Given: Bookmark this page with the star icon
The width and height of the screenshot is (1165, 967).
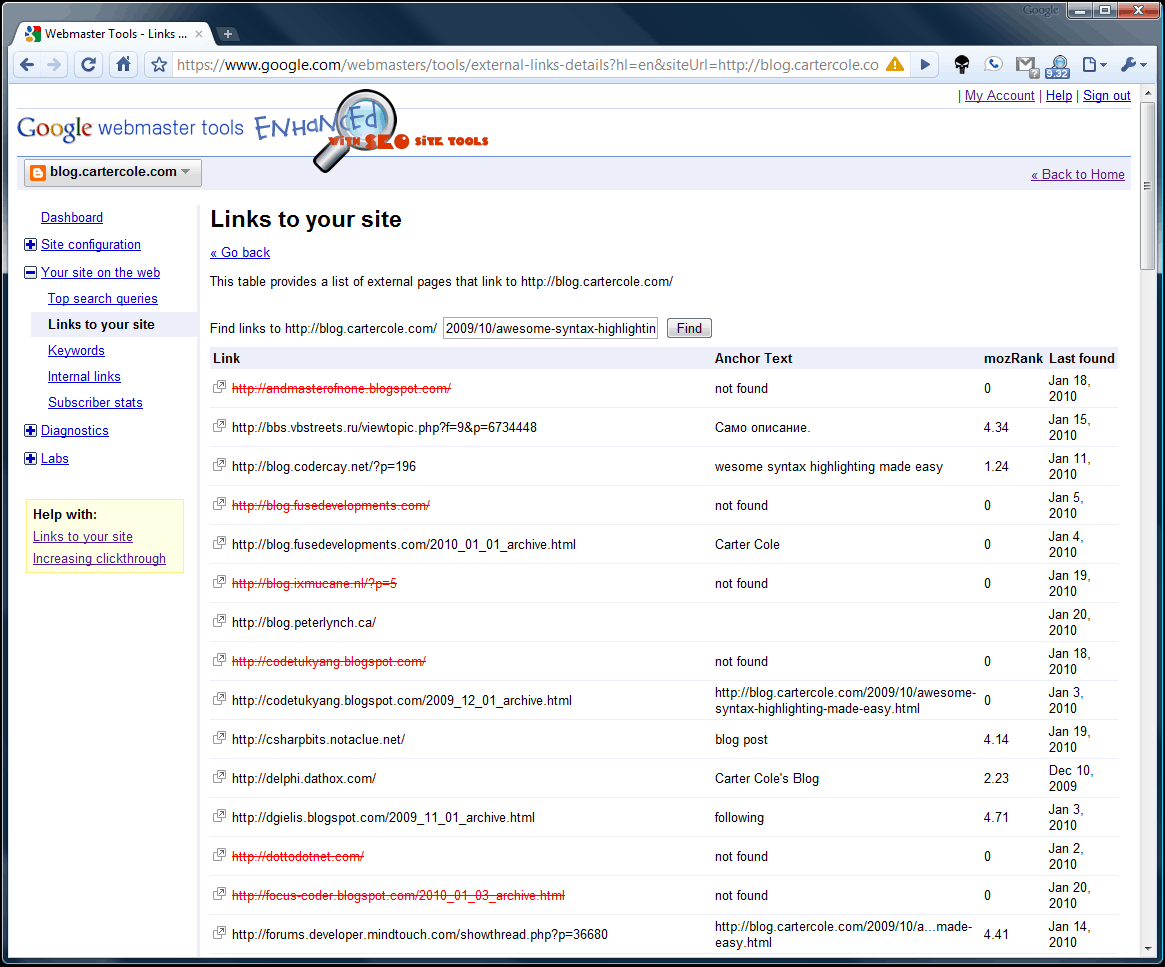Looking at the screenshot, I should pyautogui.click(x=158, y=65).
